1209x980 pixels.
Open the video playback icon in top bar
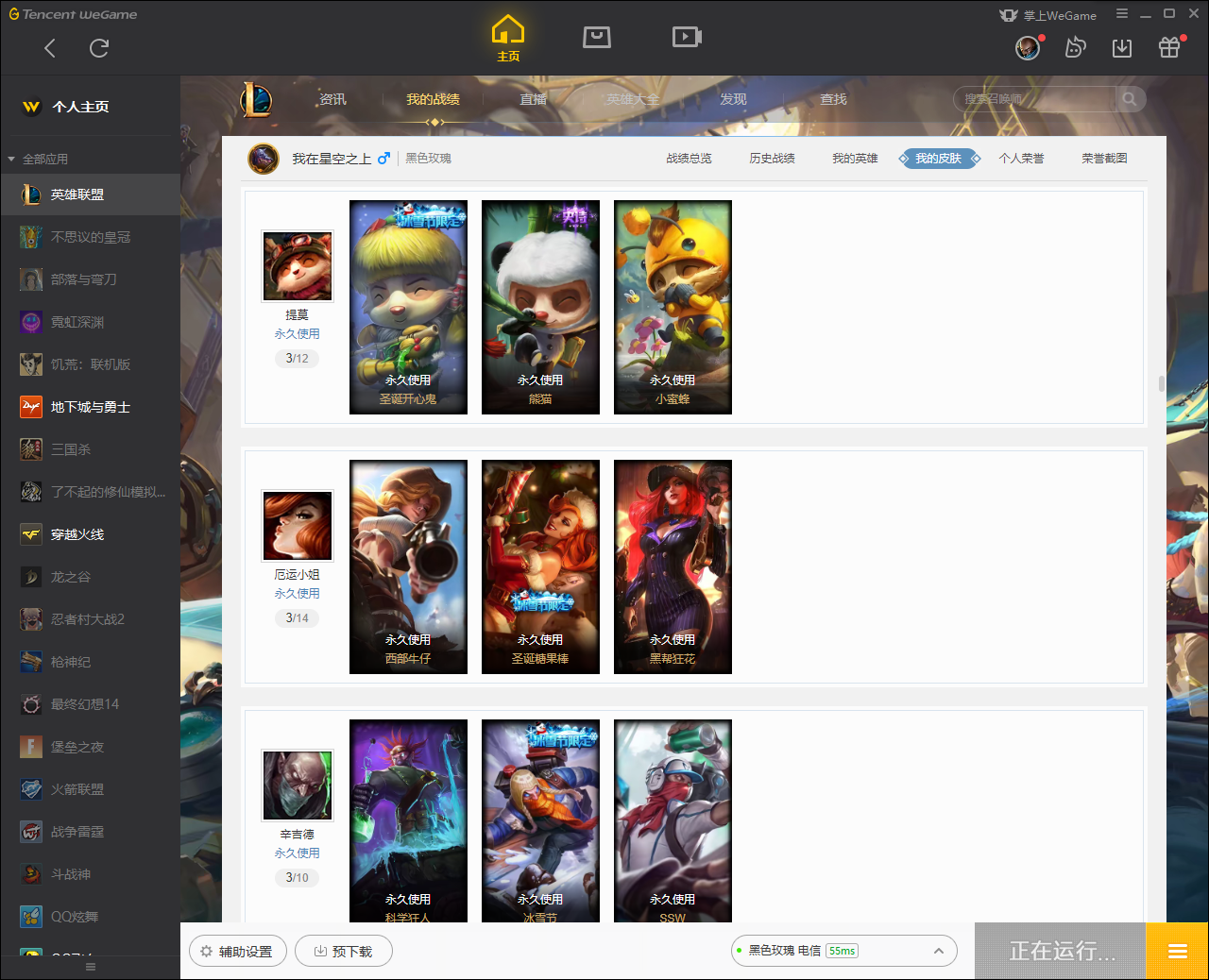pyautogui.click(x=687, y=37)
